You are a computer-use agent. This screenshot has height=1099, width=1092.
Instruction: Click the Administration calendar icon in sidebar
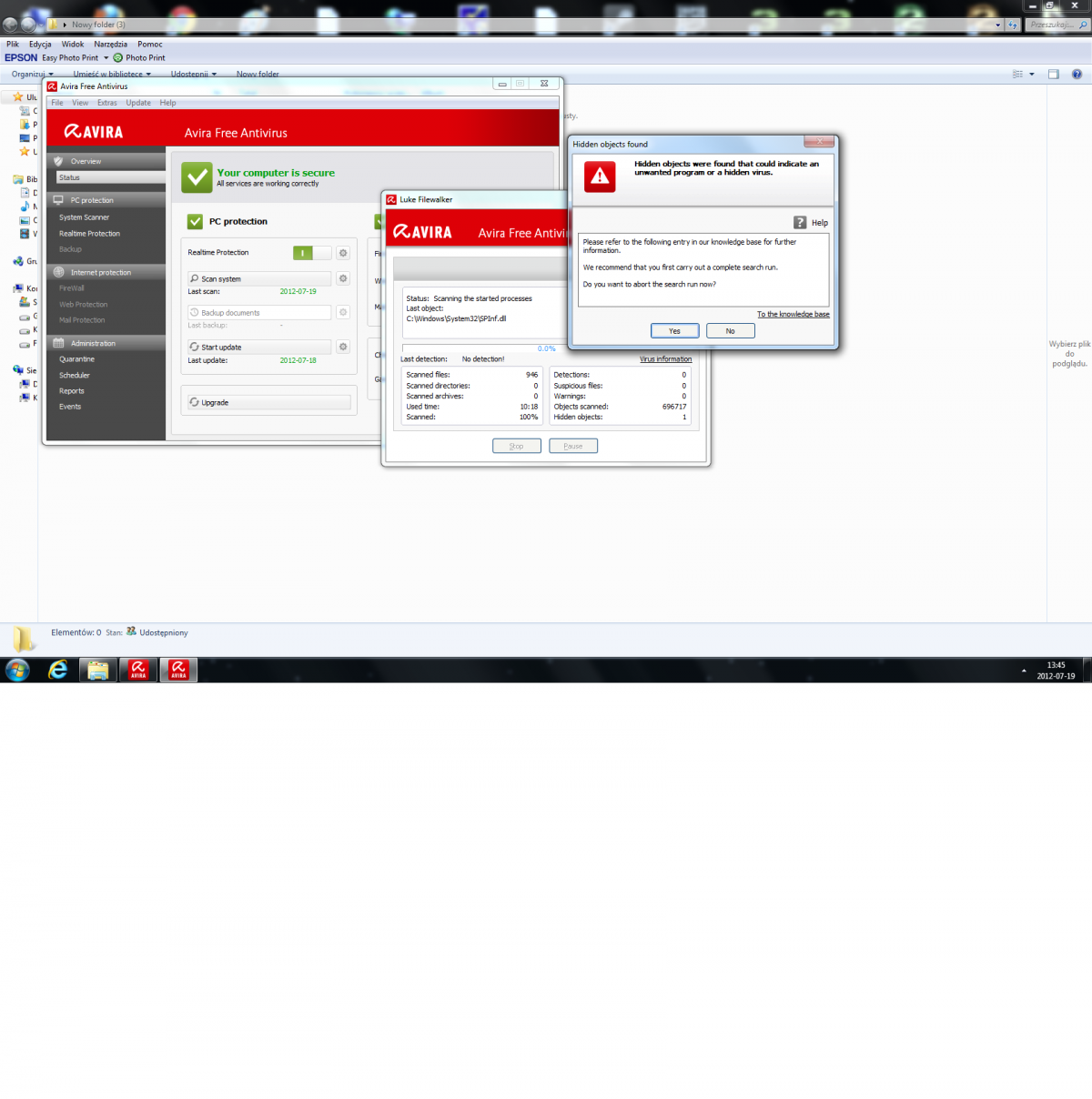[58, 343]
